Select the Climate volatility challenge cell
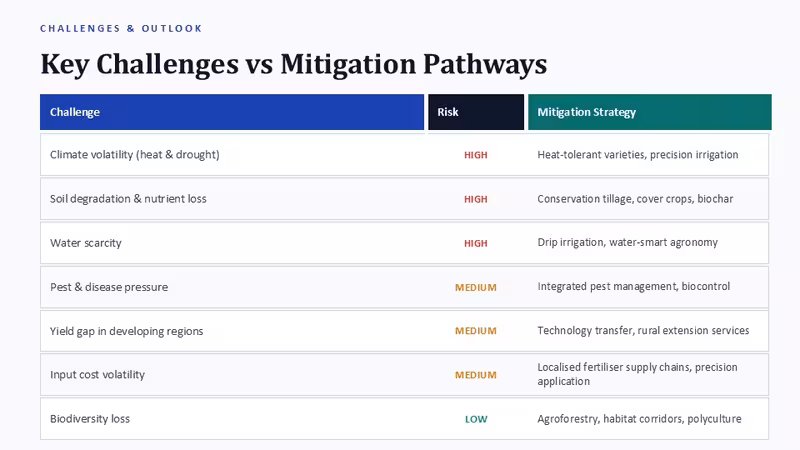This screenshot has height=450, width=800. (135, 155)
